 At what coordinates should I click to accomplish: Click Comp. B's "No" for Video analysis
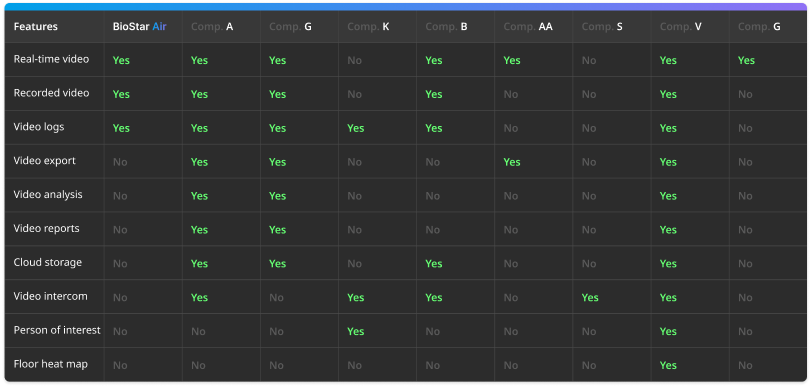[432, 196]
